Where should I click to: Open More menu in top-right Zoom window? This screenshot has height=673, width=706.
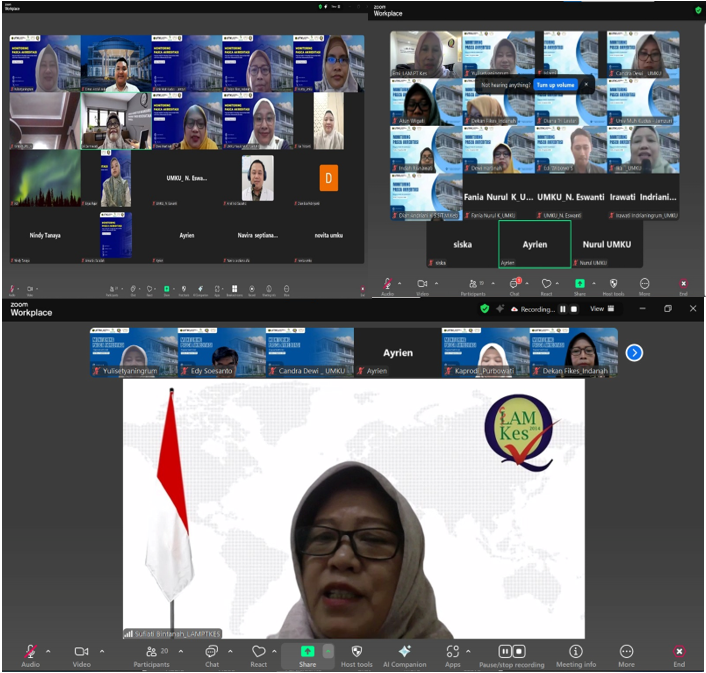[644, 286]
